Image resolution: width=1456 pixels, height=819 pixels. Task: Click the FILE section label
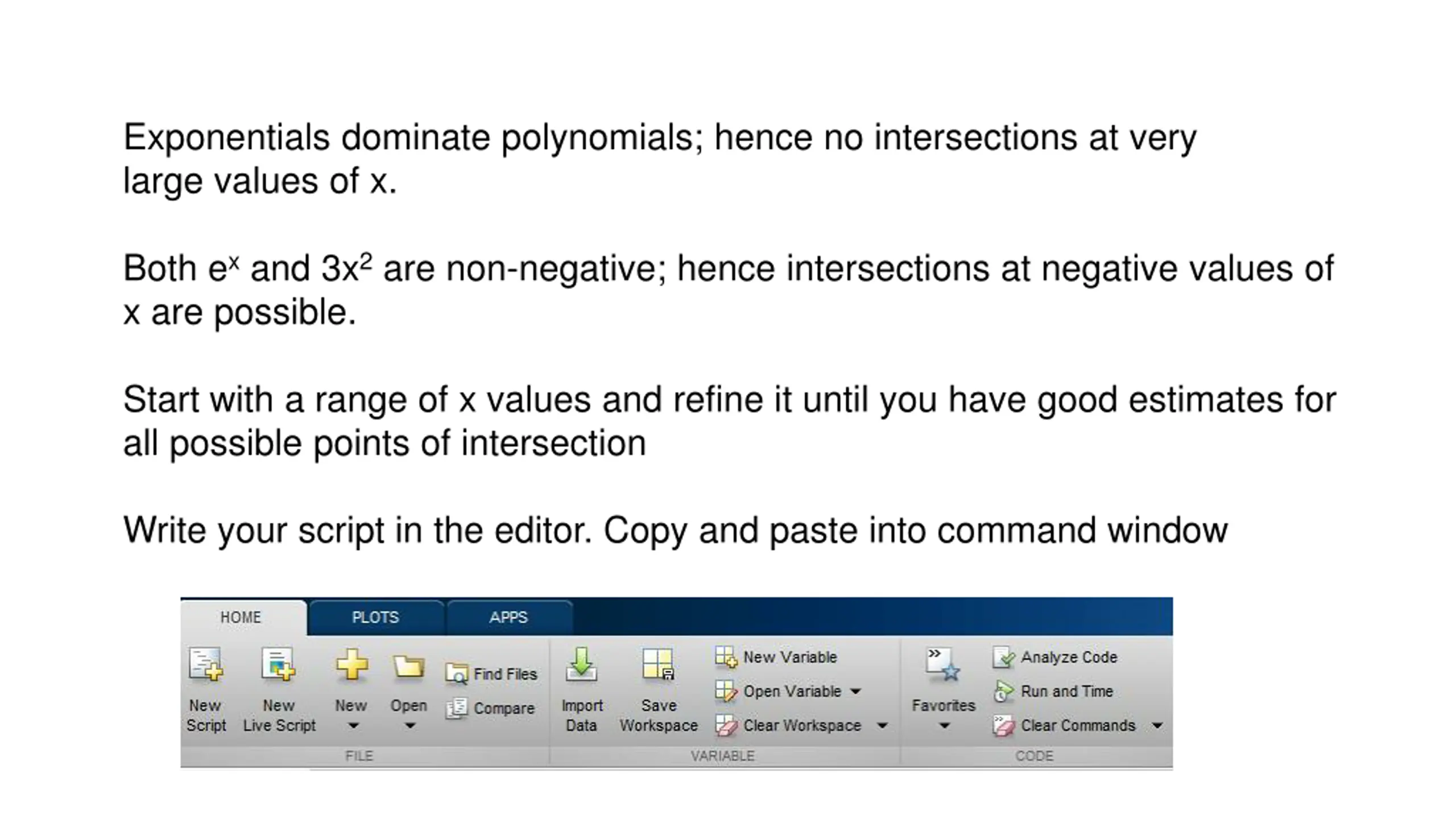pos(359,756)
